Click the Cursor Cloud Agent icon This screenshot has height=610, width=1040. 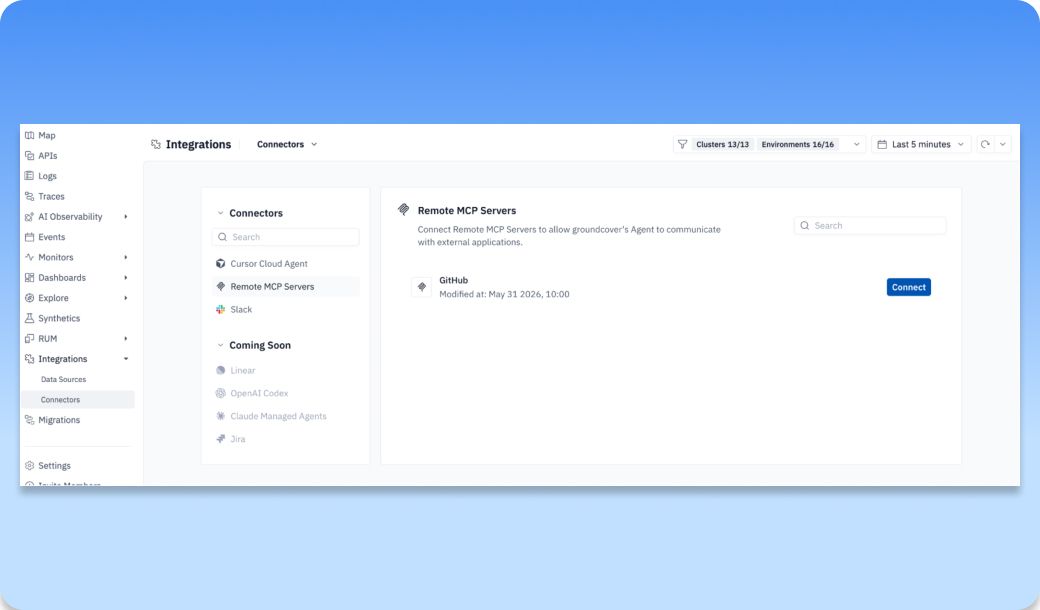[x=221, y=264]
